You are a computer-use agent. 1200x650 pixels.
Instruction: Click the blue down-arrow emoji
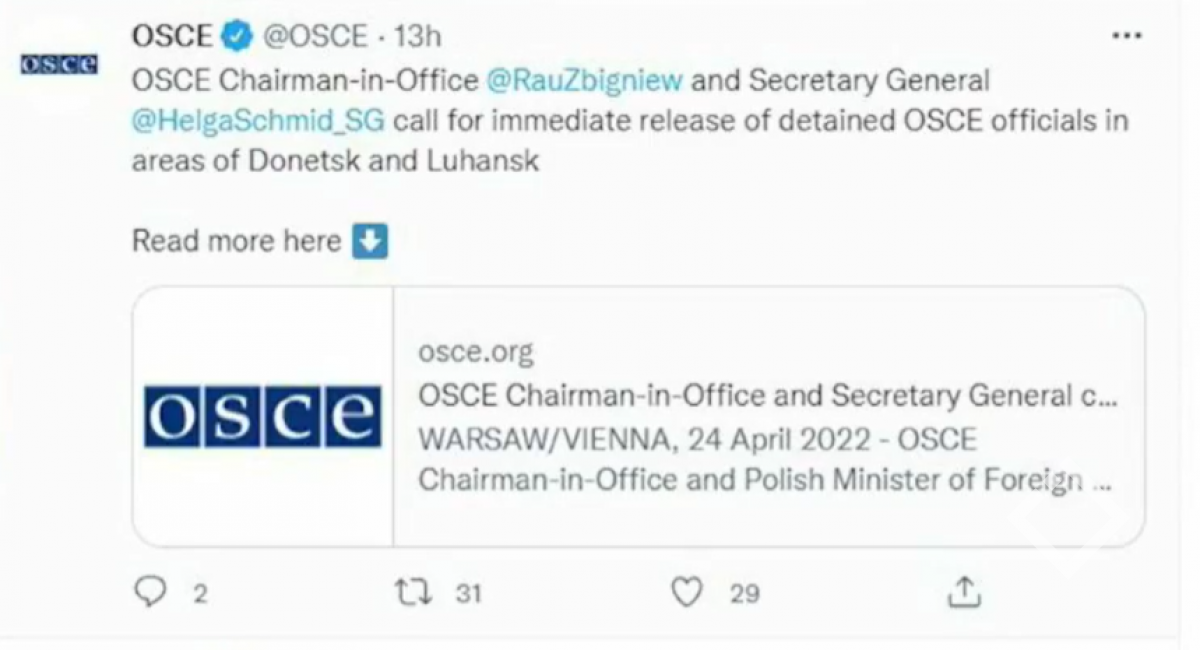(371, 241)
